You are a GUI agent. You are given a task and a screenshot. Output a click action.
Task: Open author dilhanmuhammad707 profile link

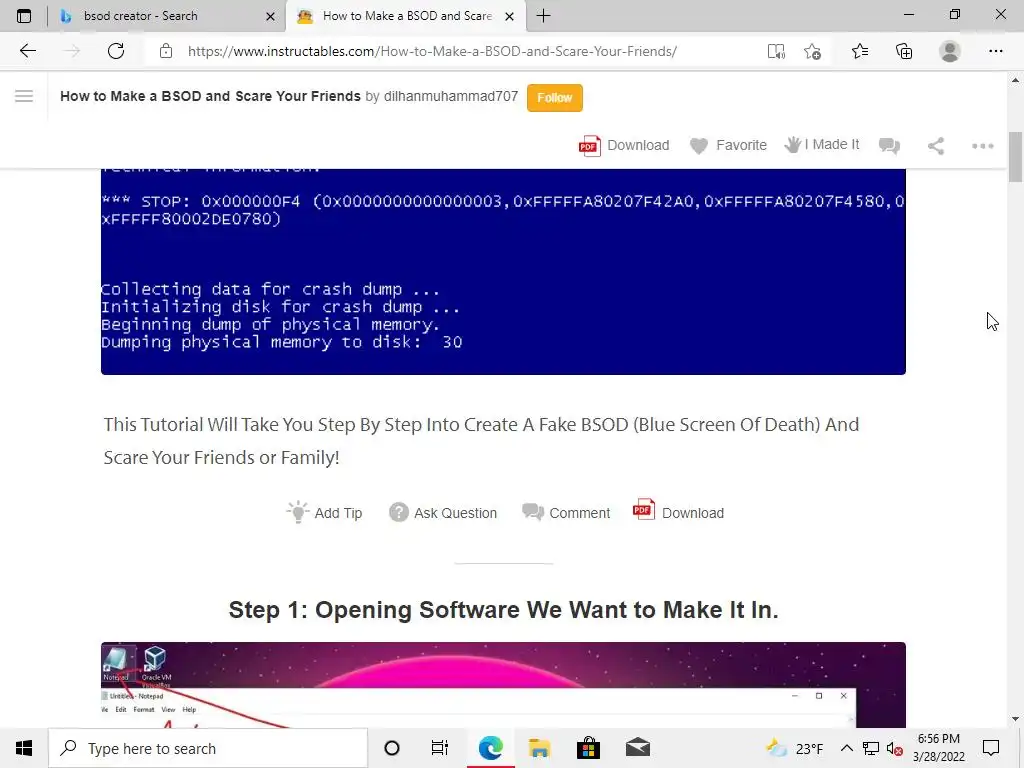tap(451, 96)
